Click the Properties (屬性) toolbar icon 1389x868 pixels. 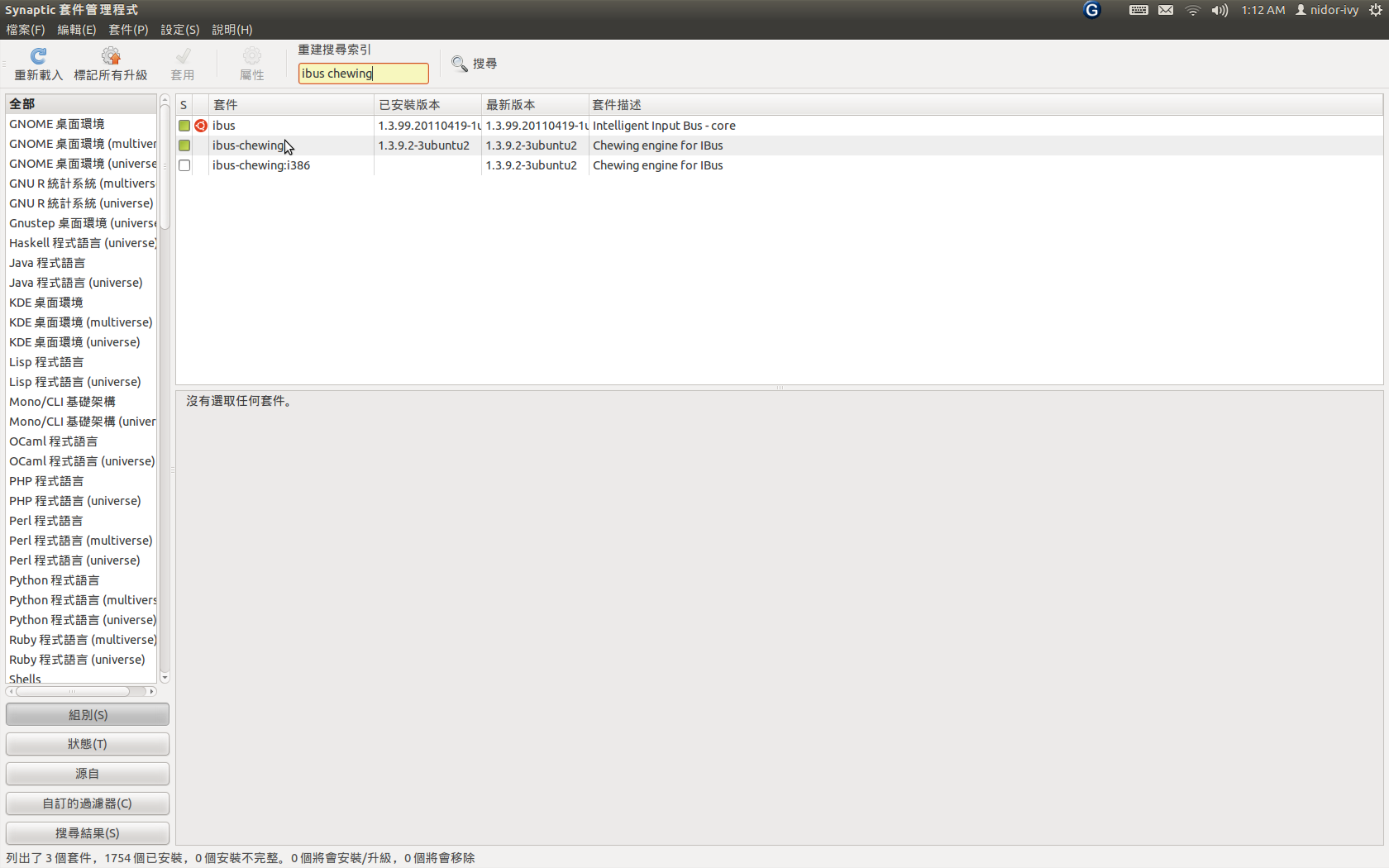(252, 55)
